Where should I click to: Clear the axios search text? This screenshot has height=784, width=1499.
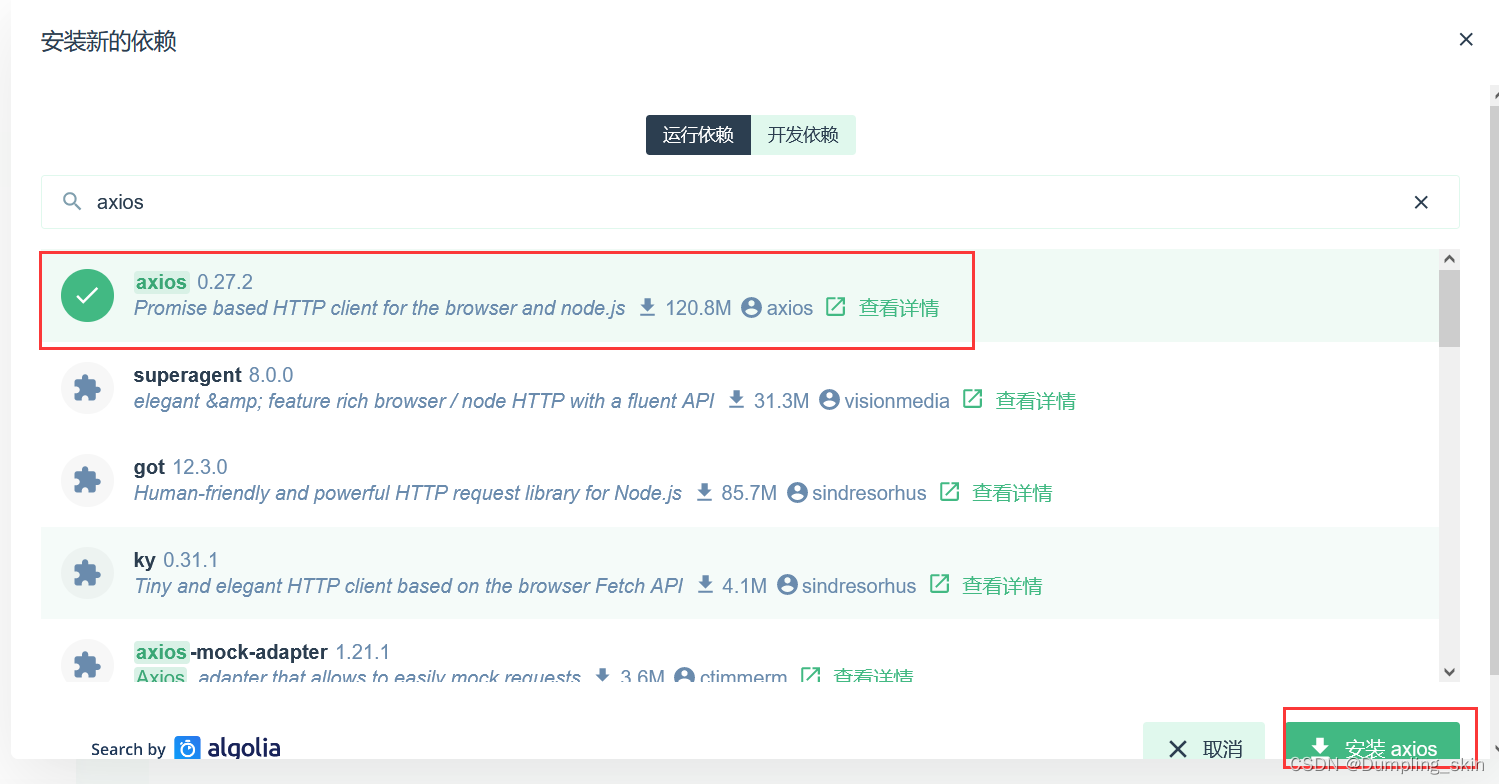[x=1421, y=202]
